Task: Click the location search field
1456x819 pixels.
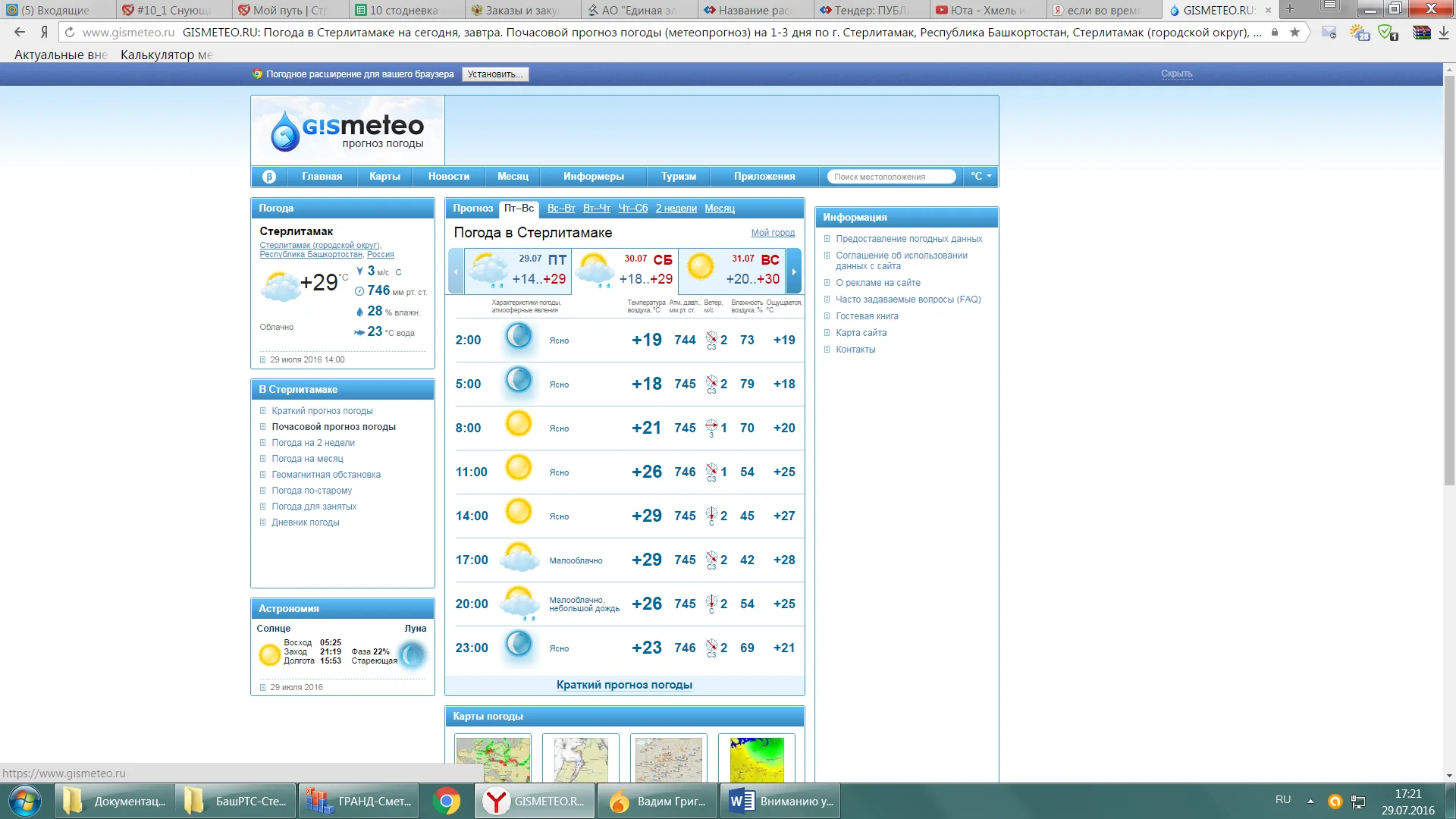Action: pyautogui.click(x=890, y=177)
